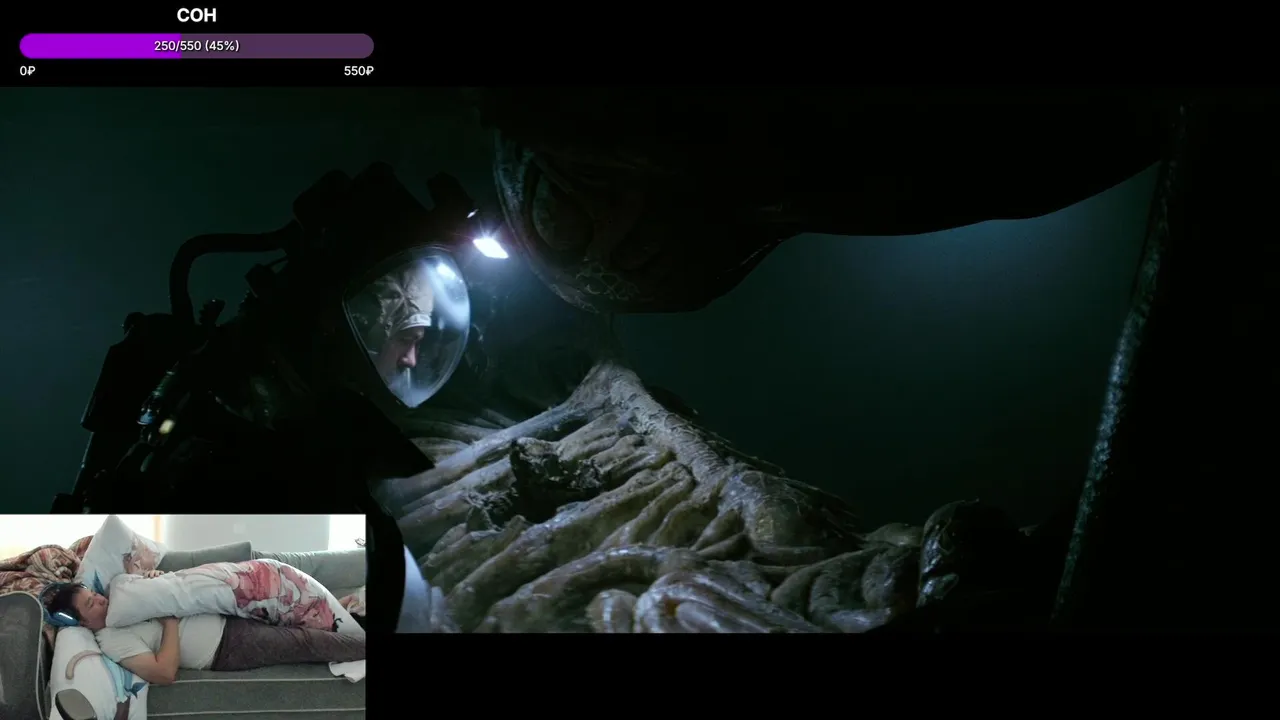Click the '250/550 (45%)' progress text
The image size is (1280, 720).
click(196, 46)
